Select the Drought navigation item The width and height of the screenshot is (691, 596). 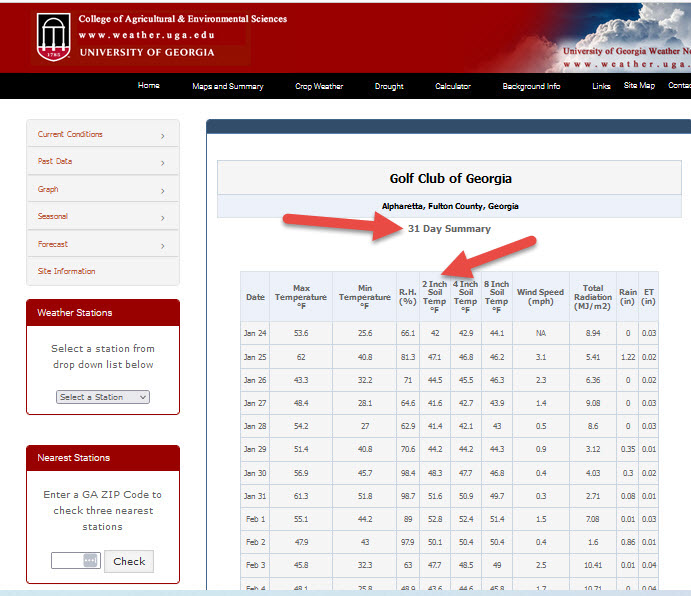click(389, 87)
